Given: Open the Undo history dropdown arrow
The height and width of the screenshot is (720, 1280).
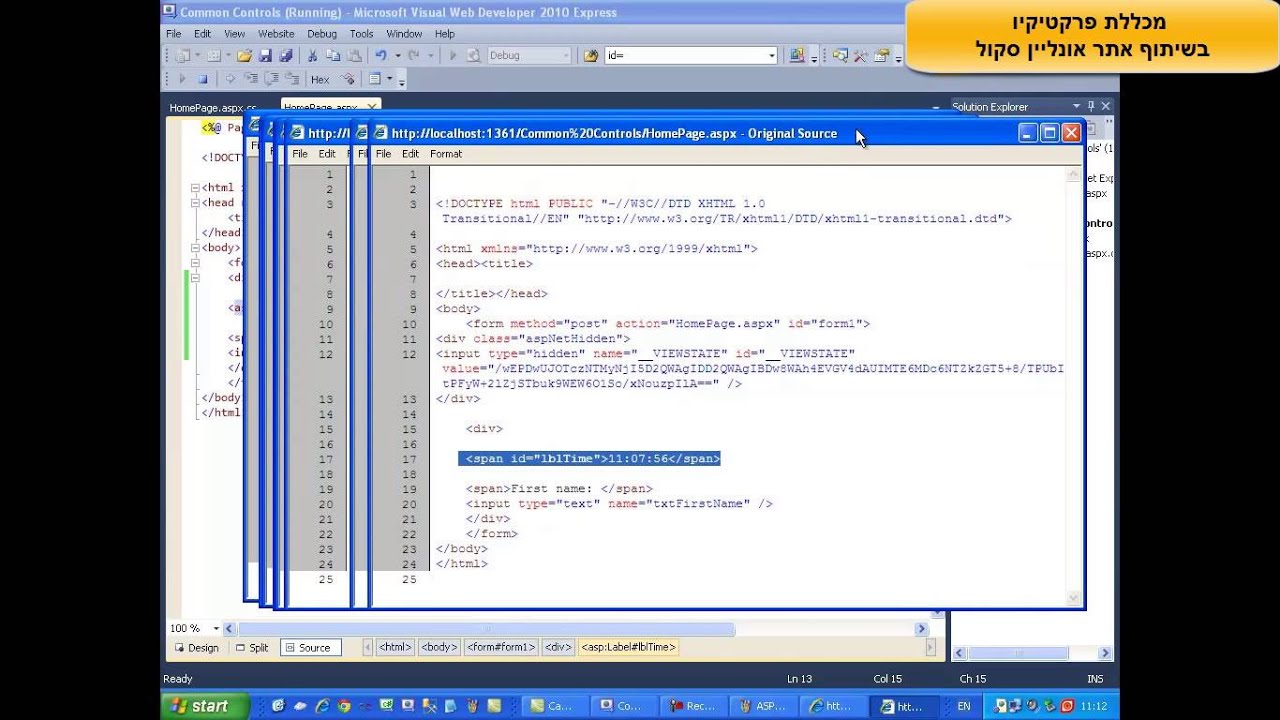Looking at the screenshot, I should (x=396, y=56).
